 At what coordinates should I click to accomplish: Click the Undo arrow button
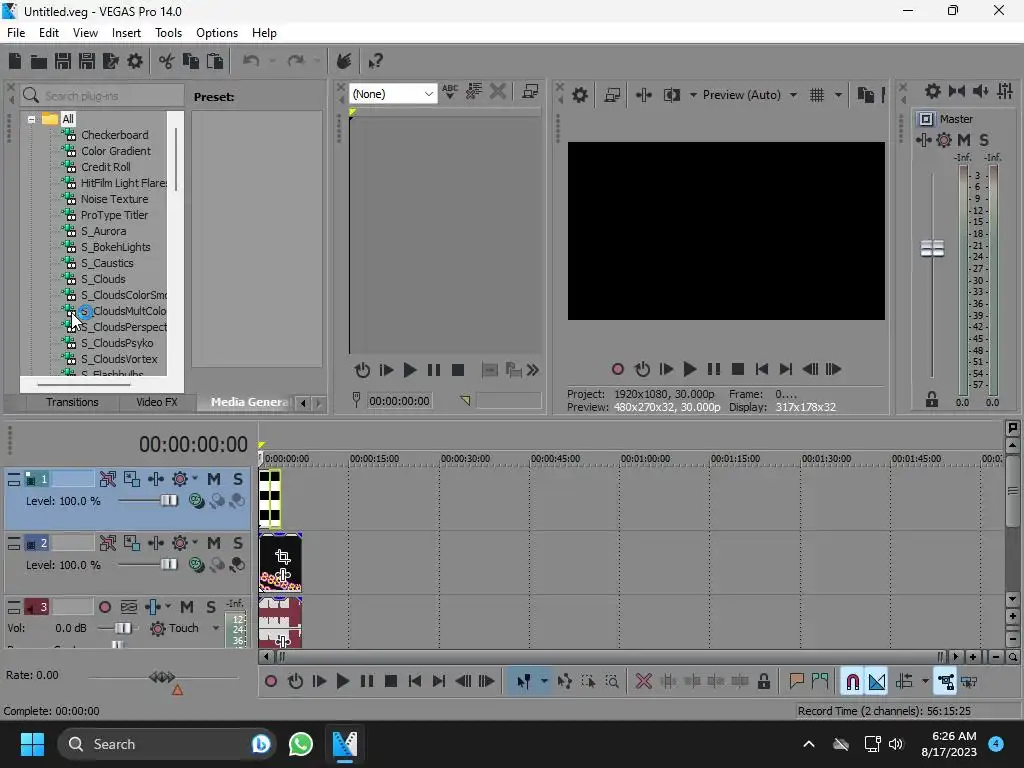[251, 61]
